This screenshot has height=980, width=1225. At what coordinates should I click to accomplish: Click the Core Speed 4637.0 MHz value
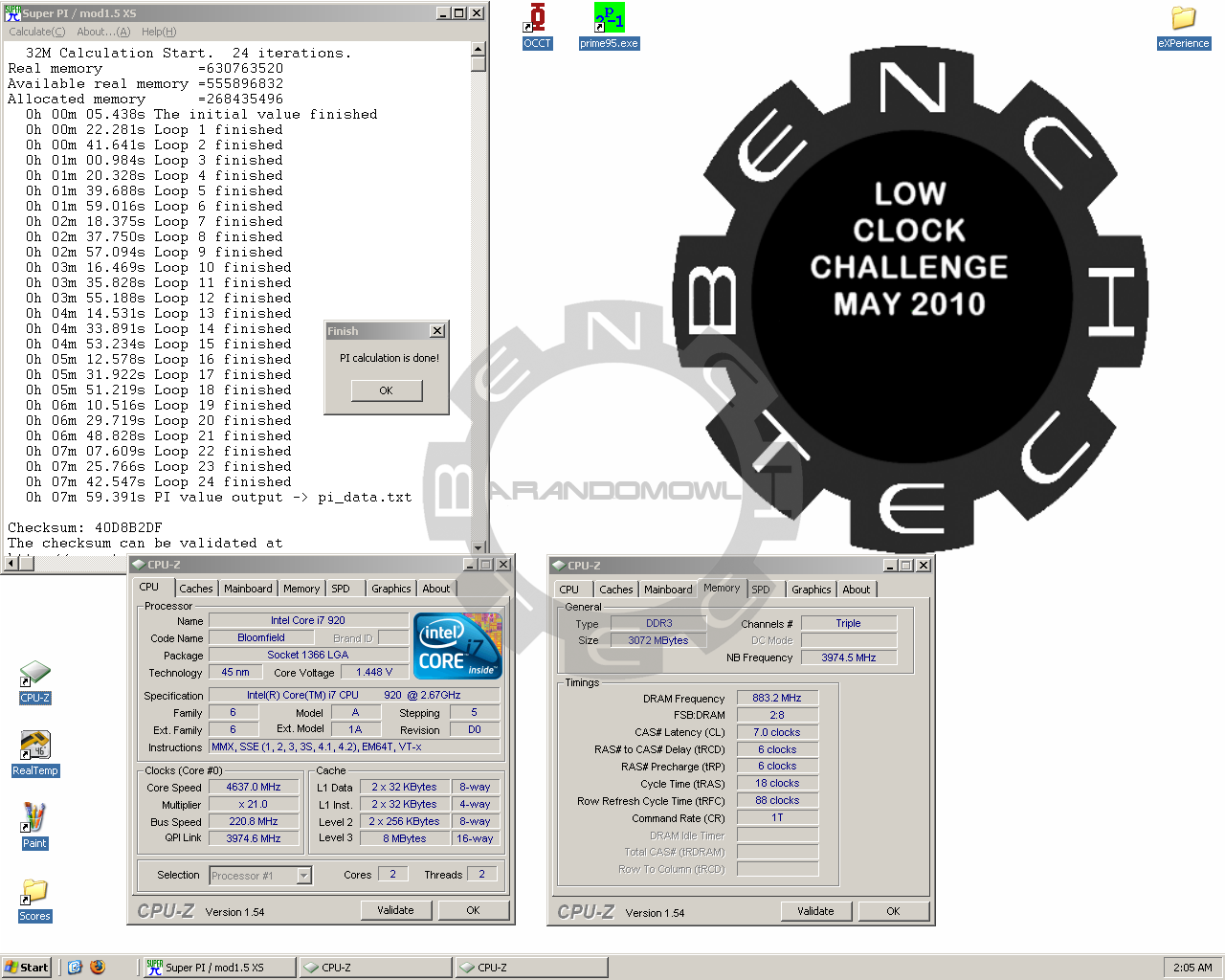pyautogui.click(x=254, y=787)
